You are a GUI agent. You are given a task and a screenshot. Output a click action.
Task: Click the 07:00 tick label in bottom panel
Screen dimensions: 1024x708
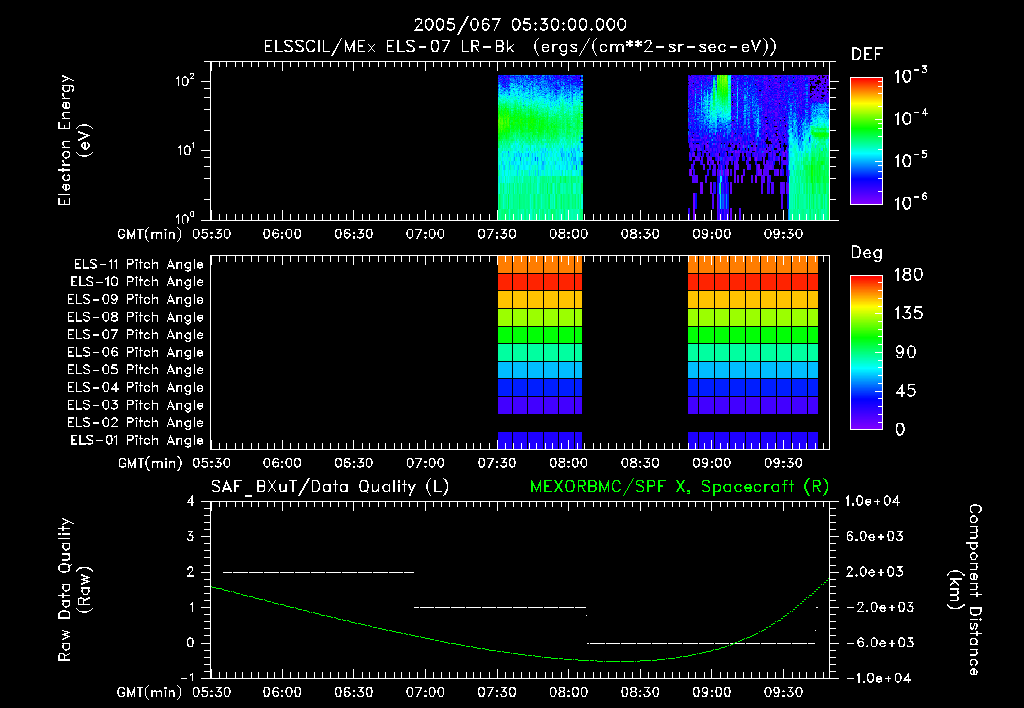point(425,693)
